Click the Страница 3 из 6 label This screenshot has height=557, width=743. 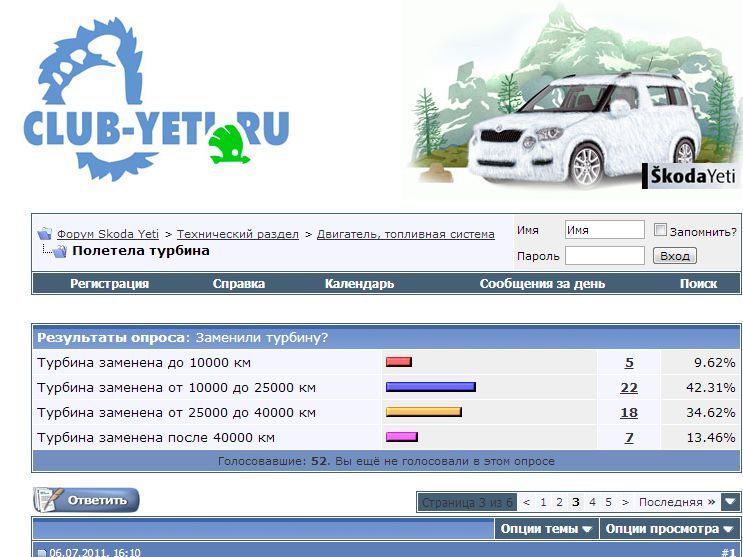[x=467, y=502]
